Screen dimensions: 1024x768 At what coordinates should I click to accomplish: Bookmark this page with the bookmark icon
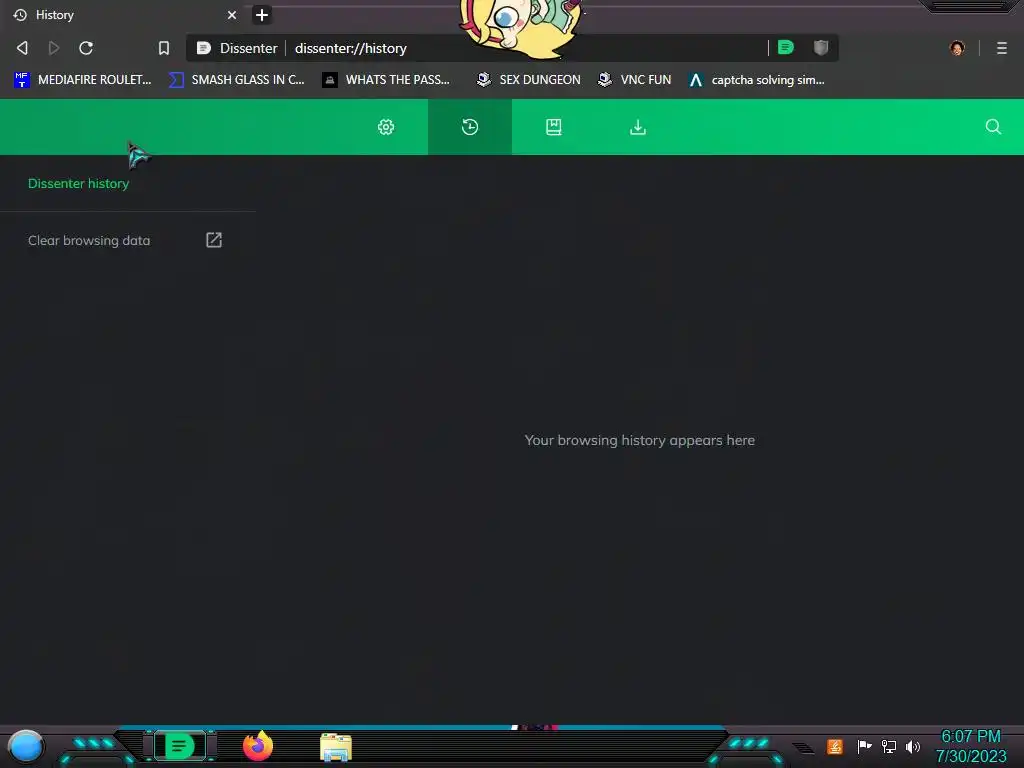pos(164,48)
